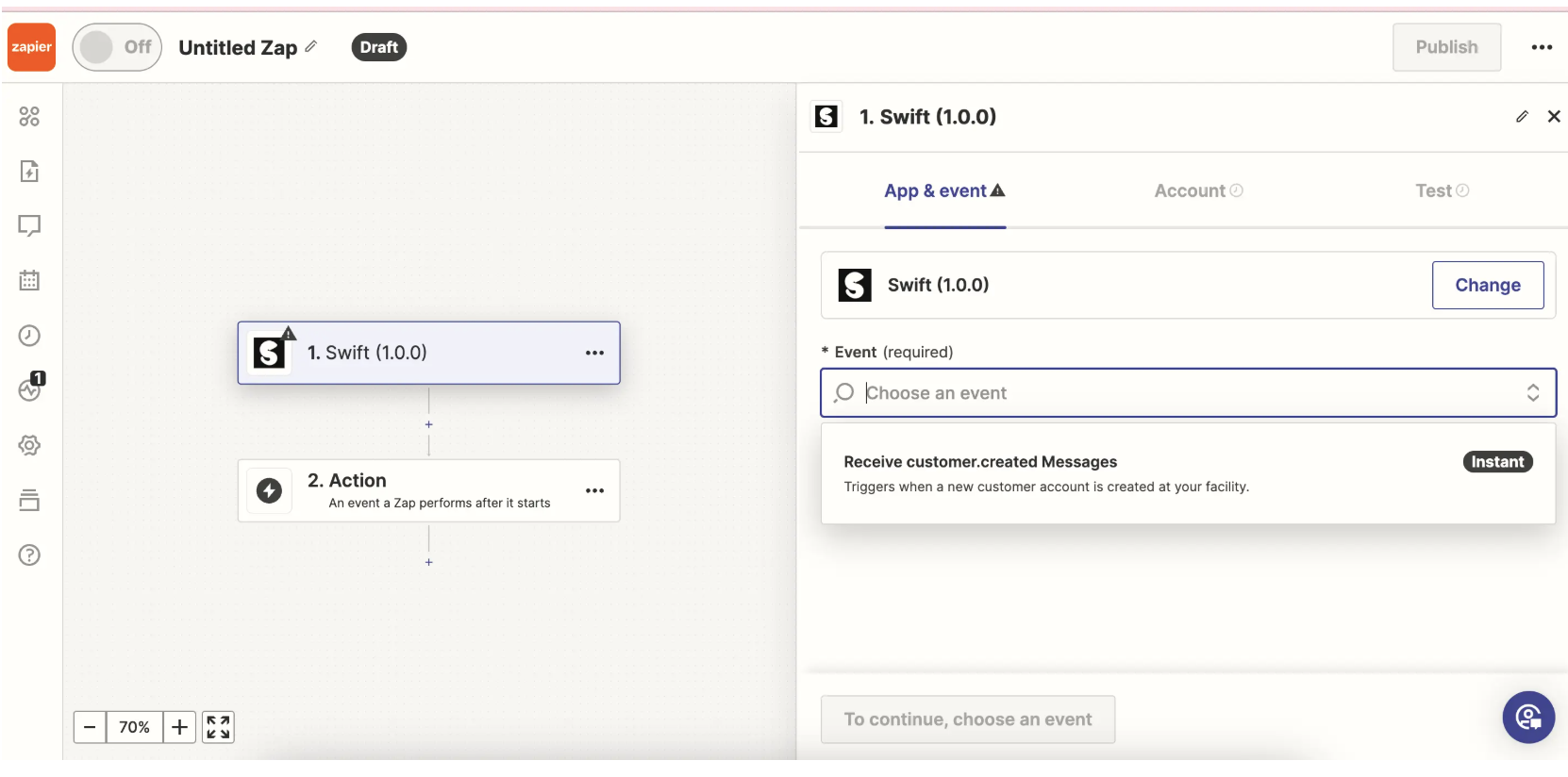Viewport: 1568px width, 777px height.
Task: Click the fit-to-view expand icon
Action: coord(218,727)
